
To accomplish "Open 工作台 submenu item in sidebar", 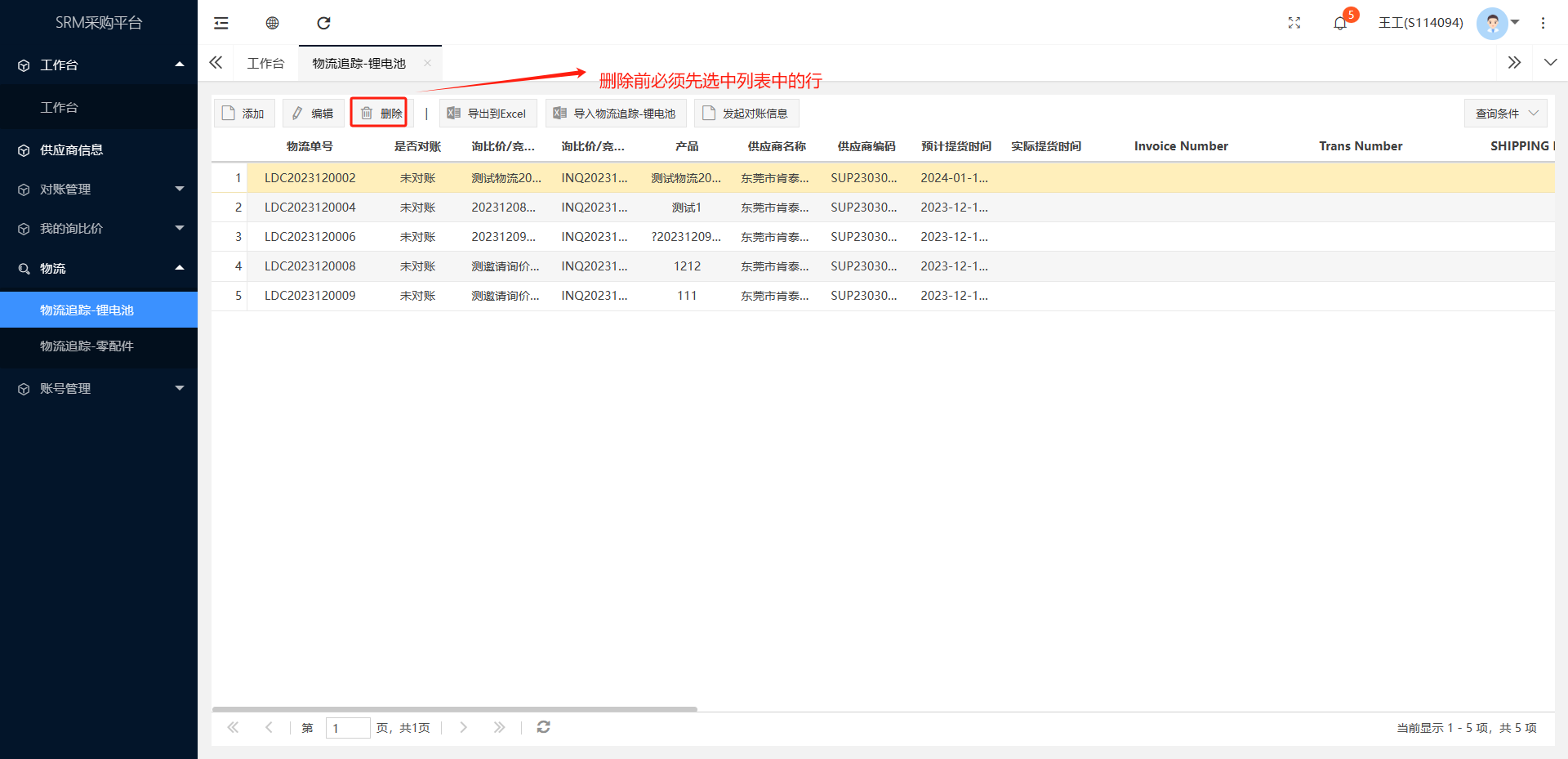I will (99, 107).
